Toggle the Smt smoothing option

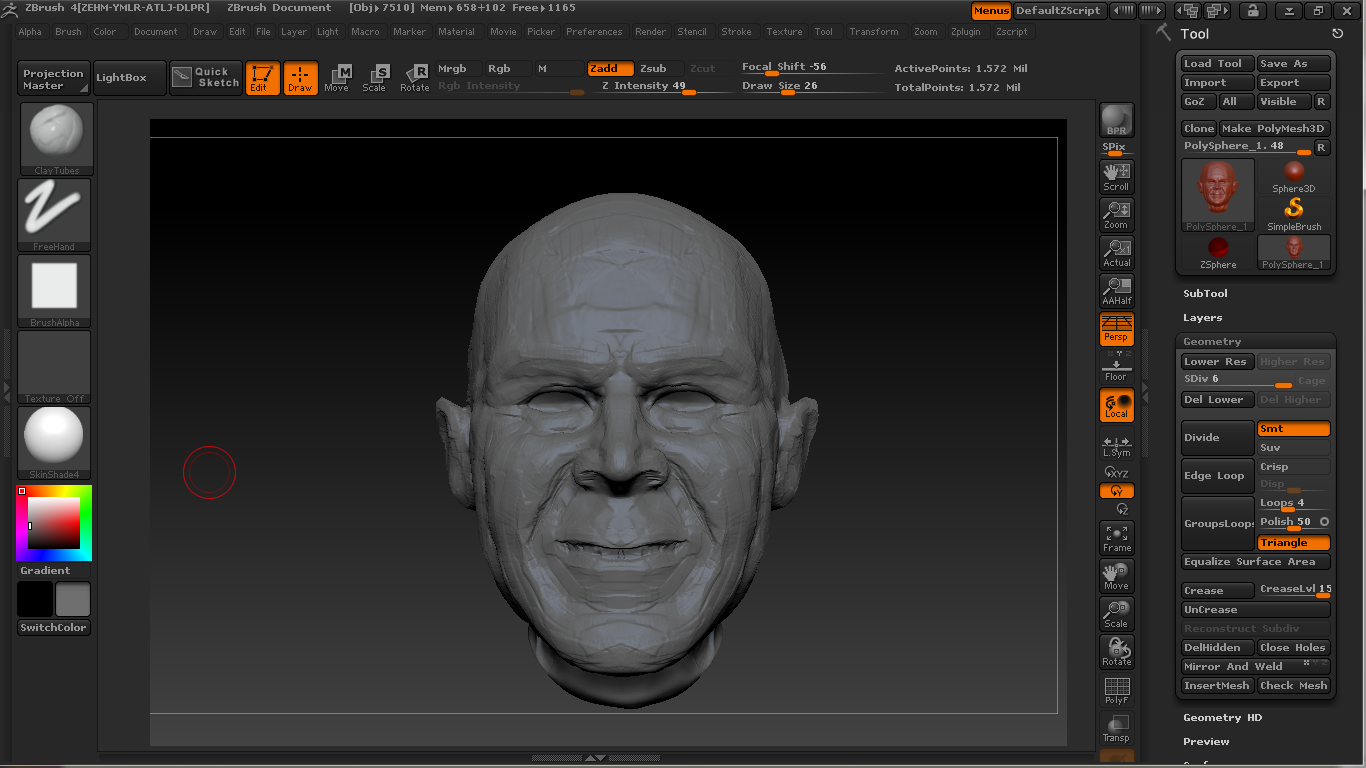(1293, 429)
